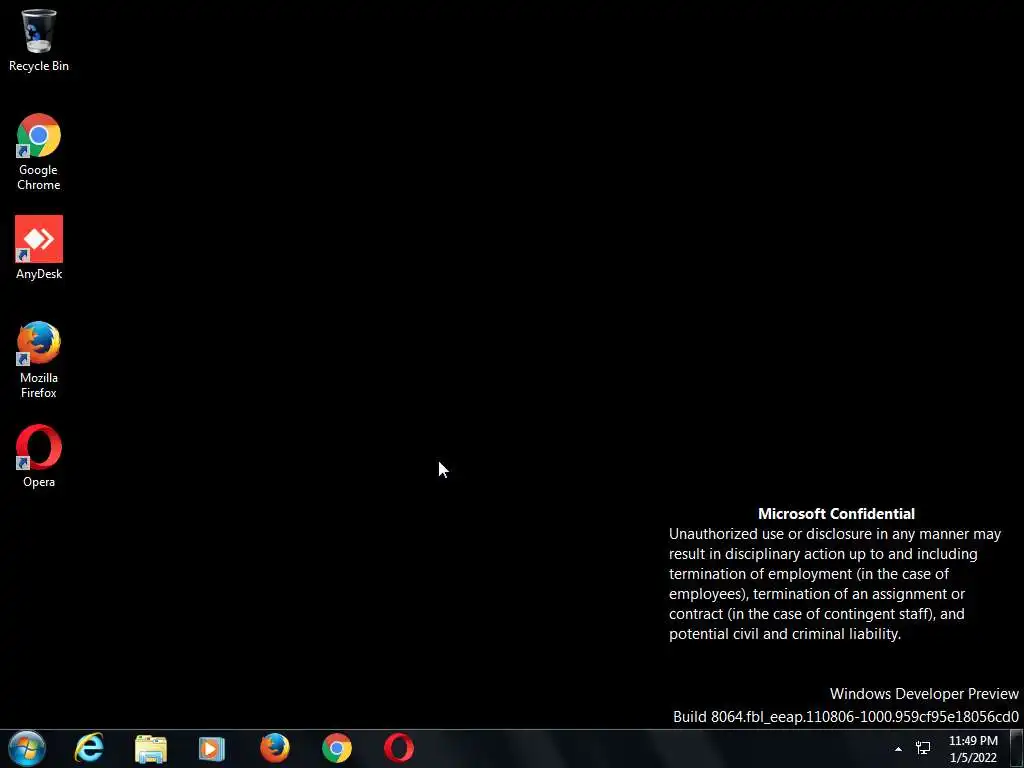Viewport: 1024px width, 768px height.
Task: Open the Windows Start orb
Action: coord(27,748)
